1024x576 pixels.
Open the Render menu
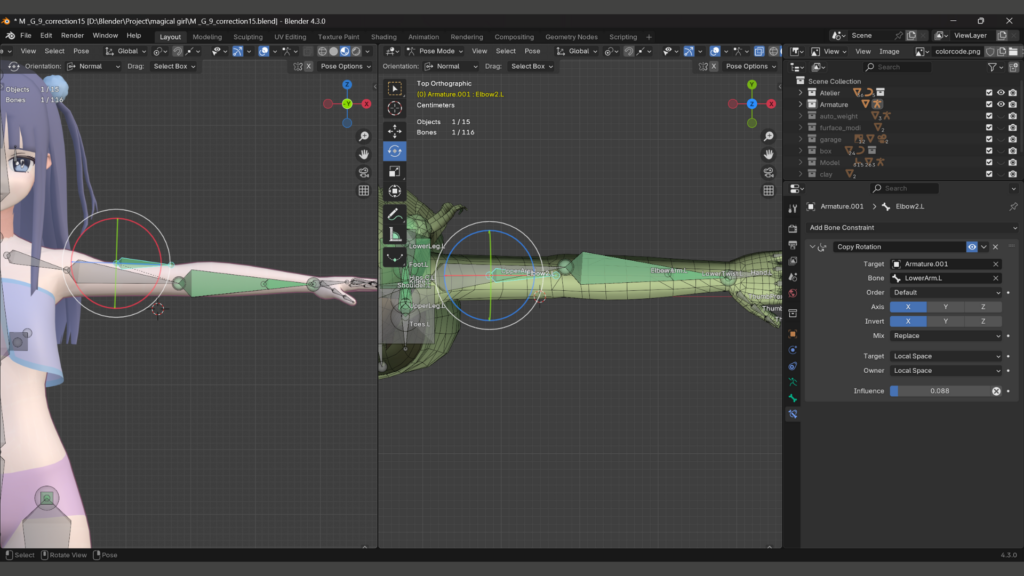pyautogui.click(x=73, y=35)
